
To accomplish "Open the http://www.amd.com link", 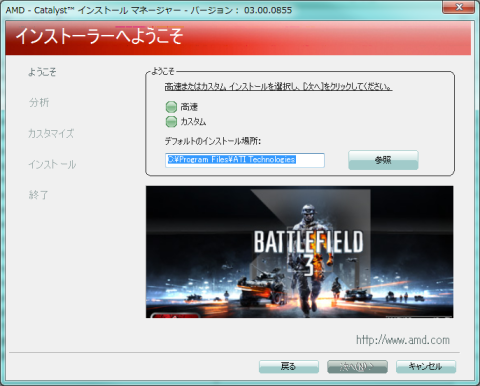I will click(403, 340).
